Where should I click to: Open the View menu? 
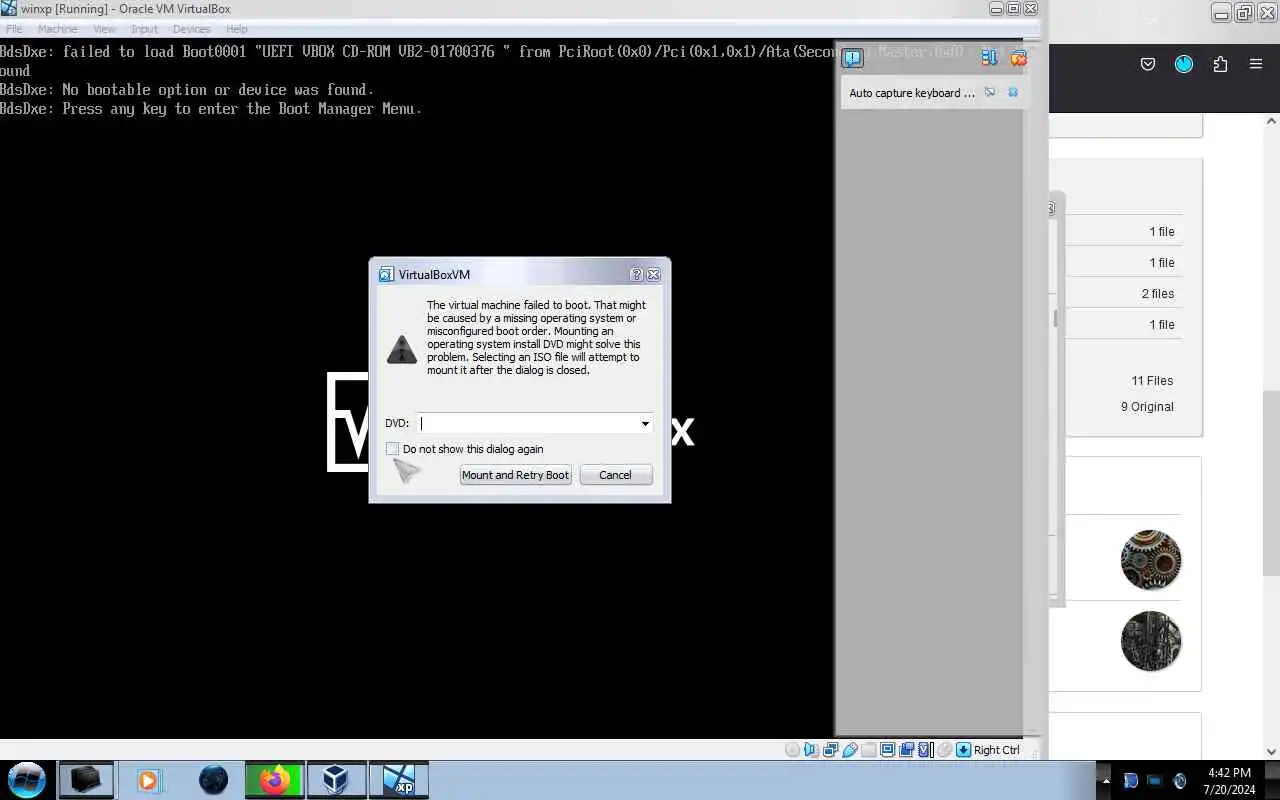tap(104, 29)
